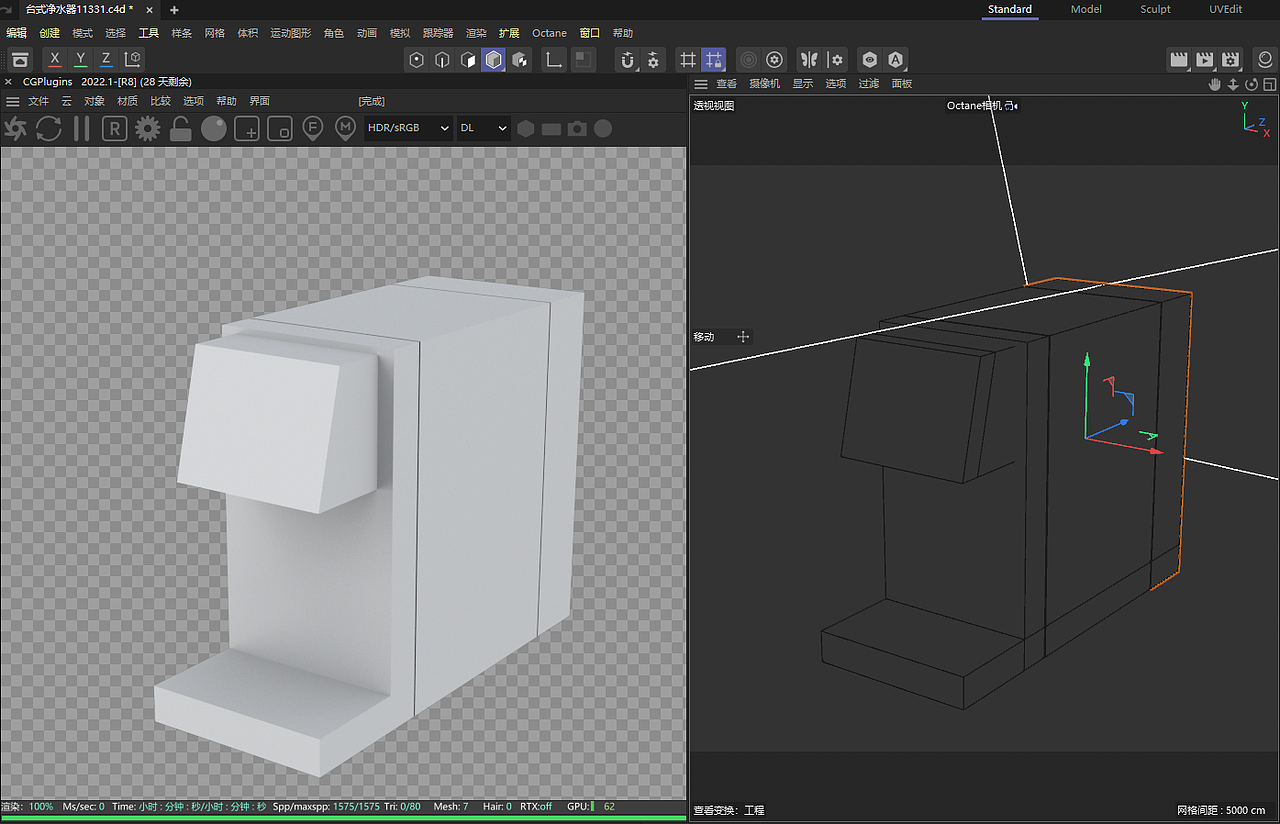Open the Octane menu in main menubar
This screenshot has width=1280, height=824.
click(549, 33)
